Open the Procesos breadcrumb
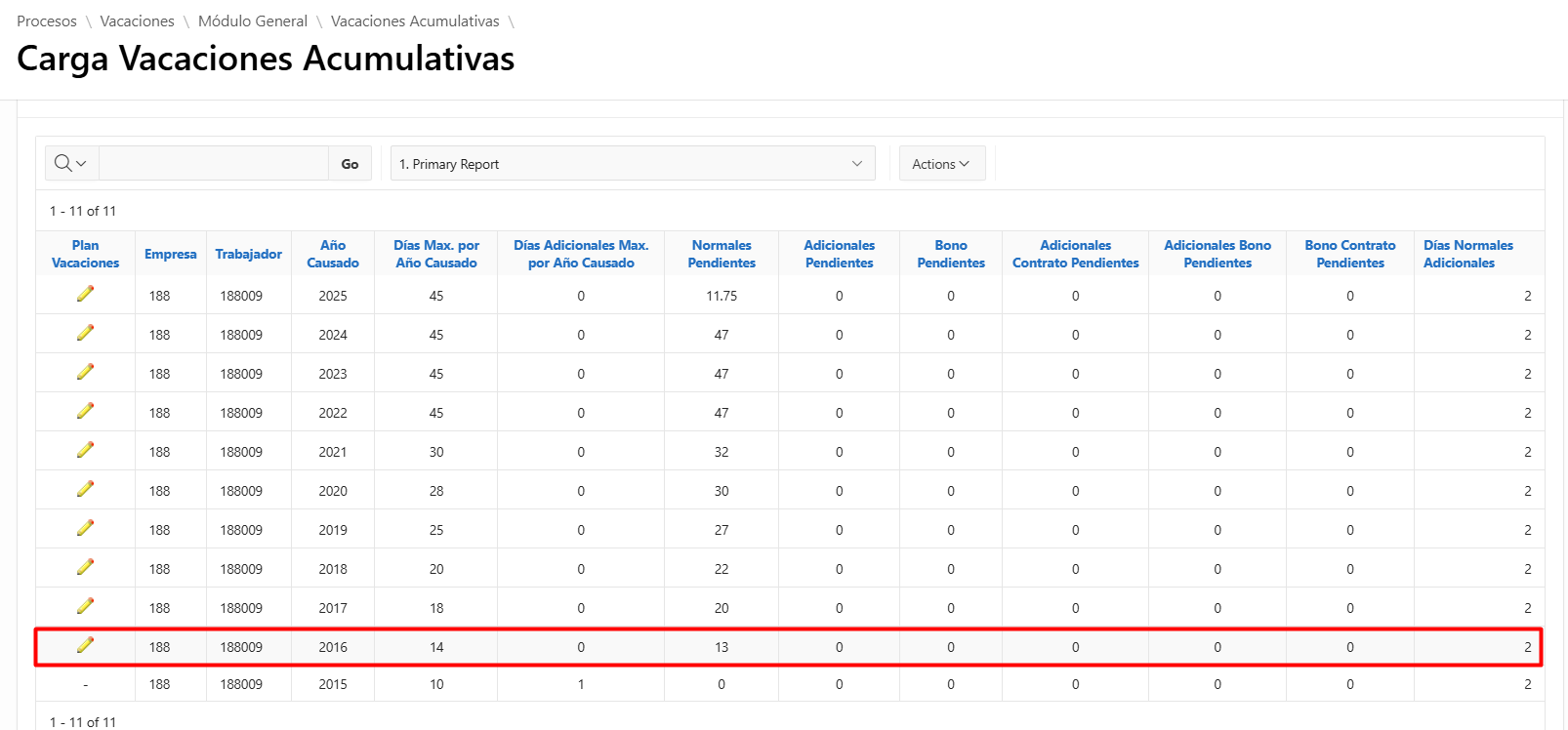1568x730 pixels. click(x=47, y=21)
